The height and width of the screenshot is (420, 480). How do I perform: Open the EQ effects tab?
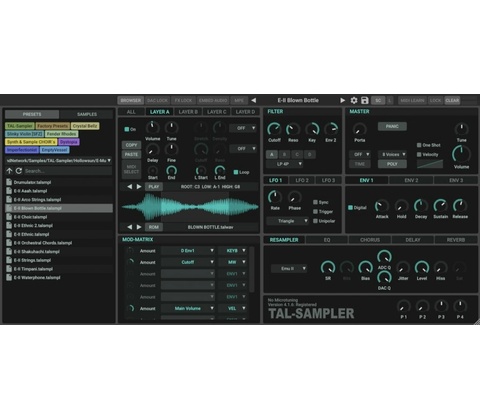tap(327, 240)
